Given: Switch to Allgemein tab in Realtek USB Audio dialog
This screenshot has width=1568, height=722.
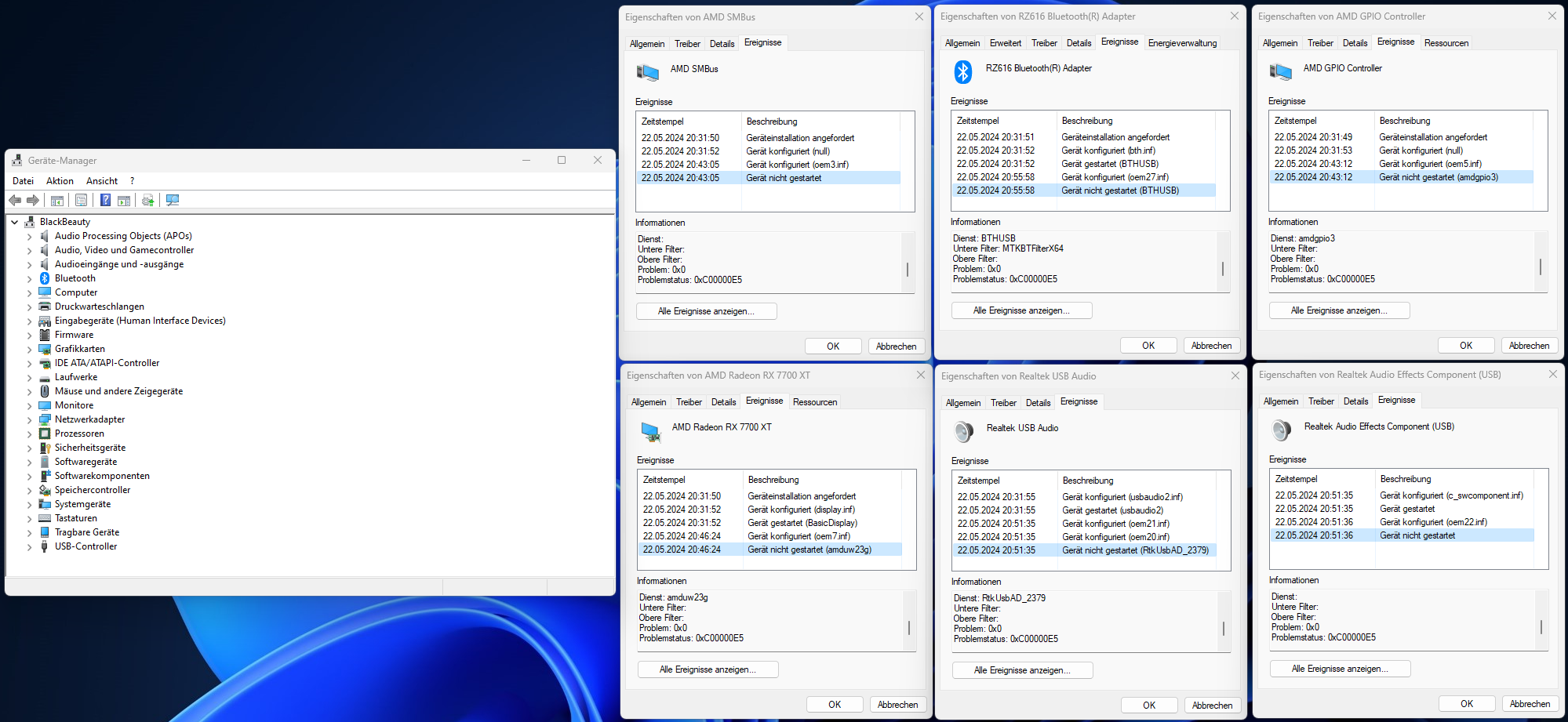Looking at the screenshot, I should (963, 403).
